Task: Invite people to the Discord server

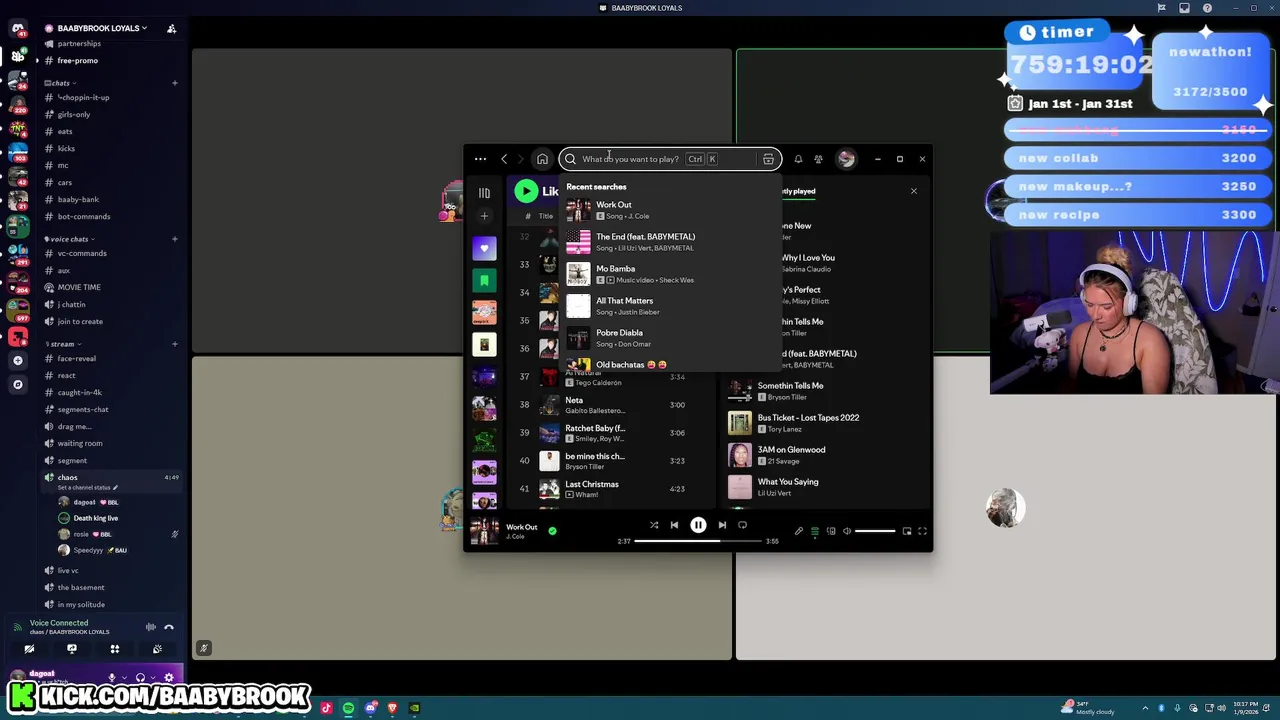Action: pyautogui.click(x=171, y=28)
